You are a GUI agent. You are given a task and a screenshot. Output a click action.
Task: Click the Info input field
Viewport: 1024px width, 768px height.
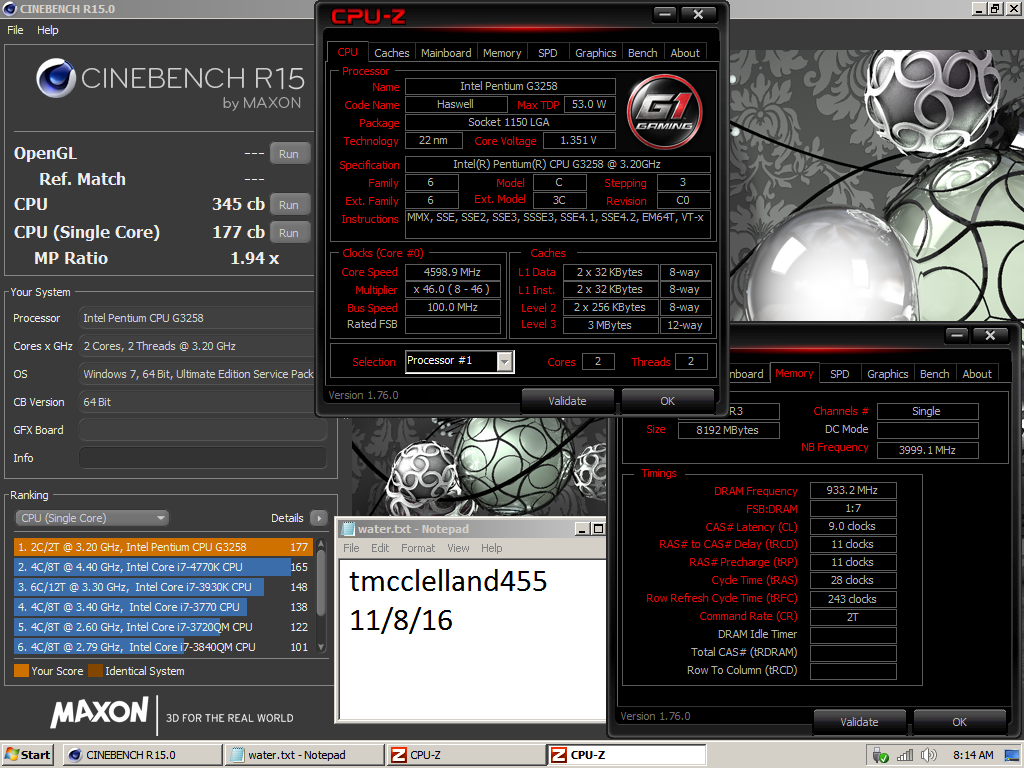point(203,458)
